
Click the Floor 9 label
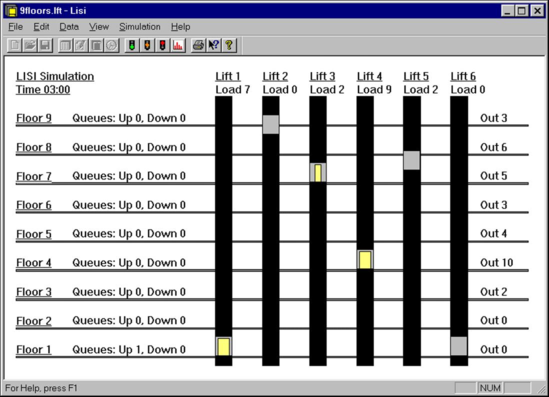[x=34, y=118]
